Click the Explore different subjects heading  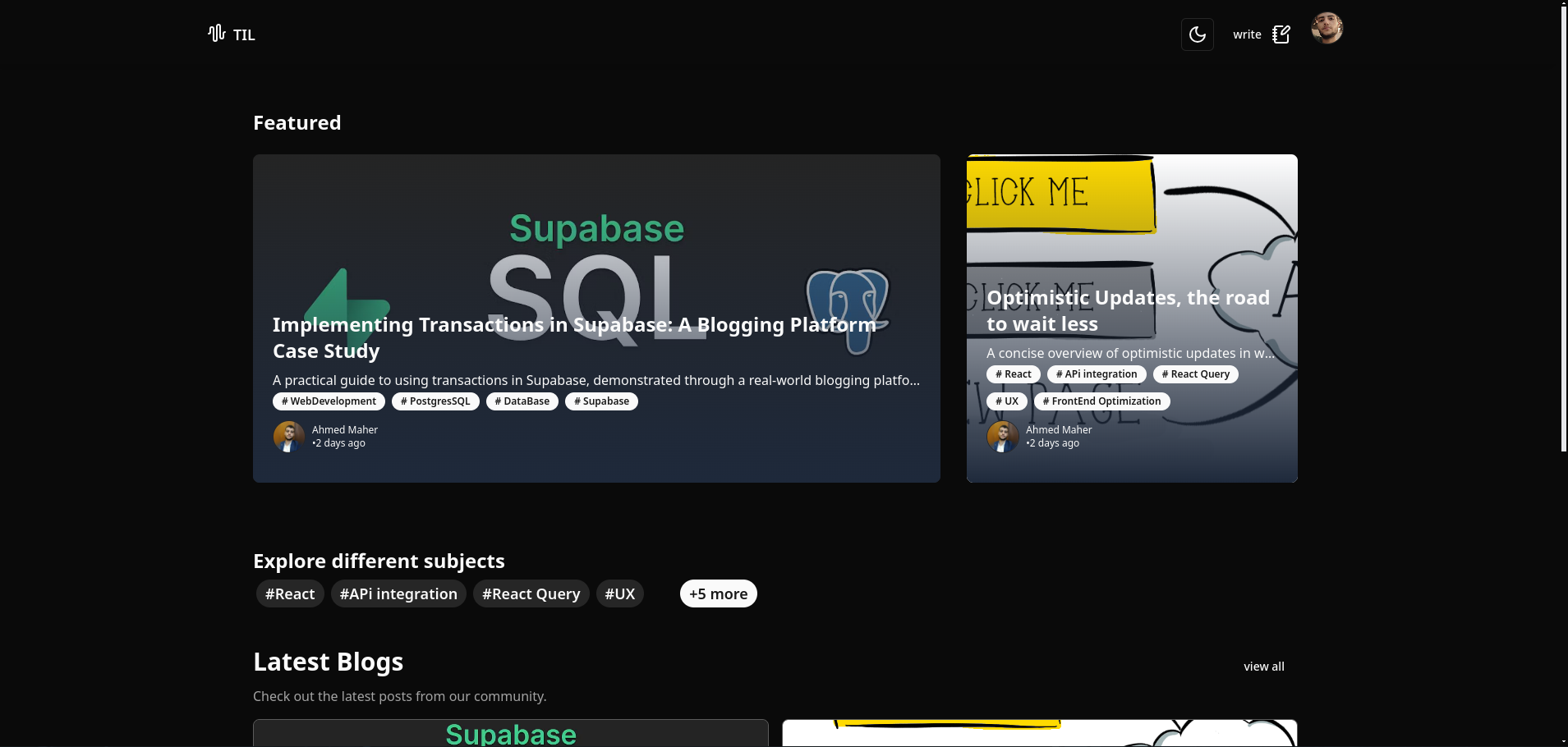[x=379, y=561]
